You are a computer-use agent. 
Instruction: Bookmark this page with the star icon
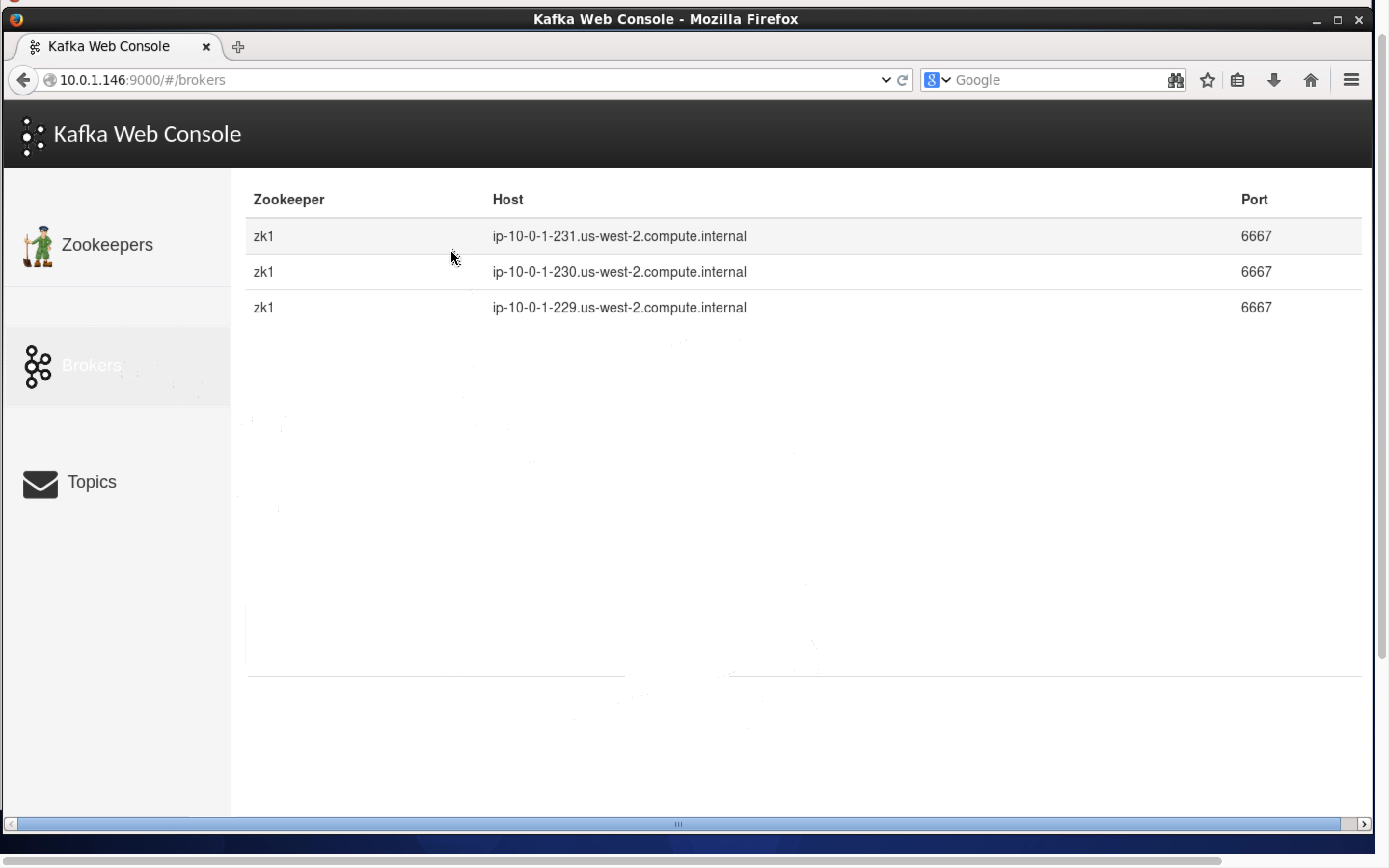pyautogui.click(x=1207, y=80)
